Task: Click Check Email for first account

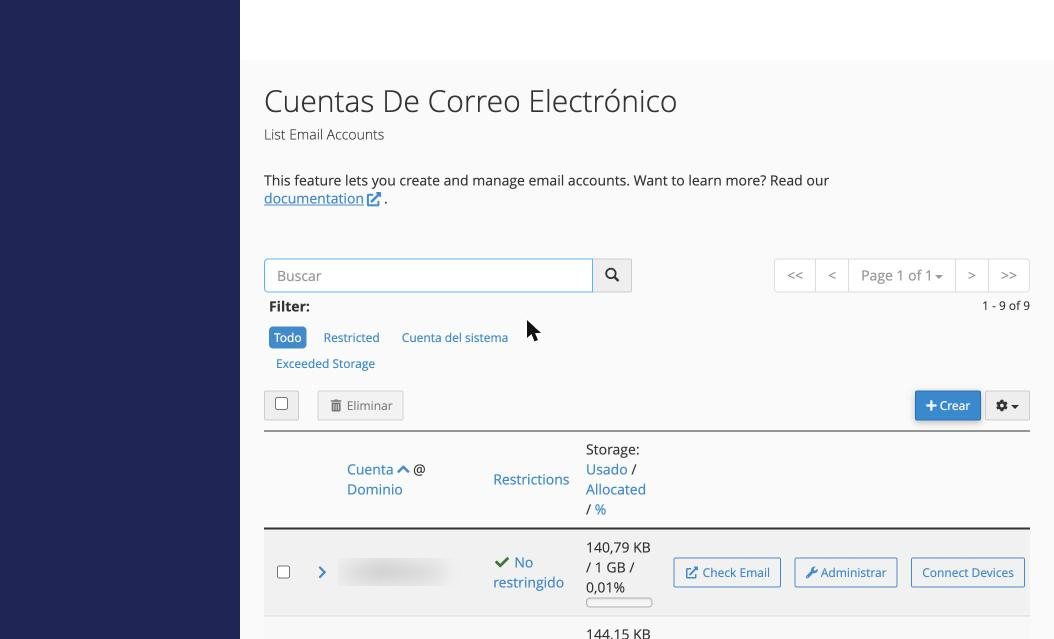Action: (x=727, y=572)
